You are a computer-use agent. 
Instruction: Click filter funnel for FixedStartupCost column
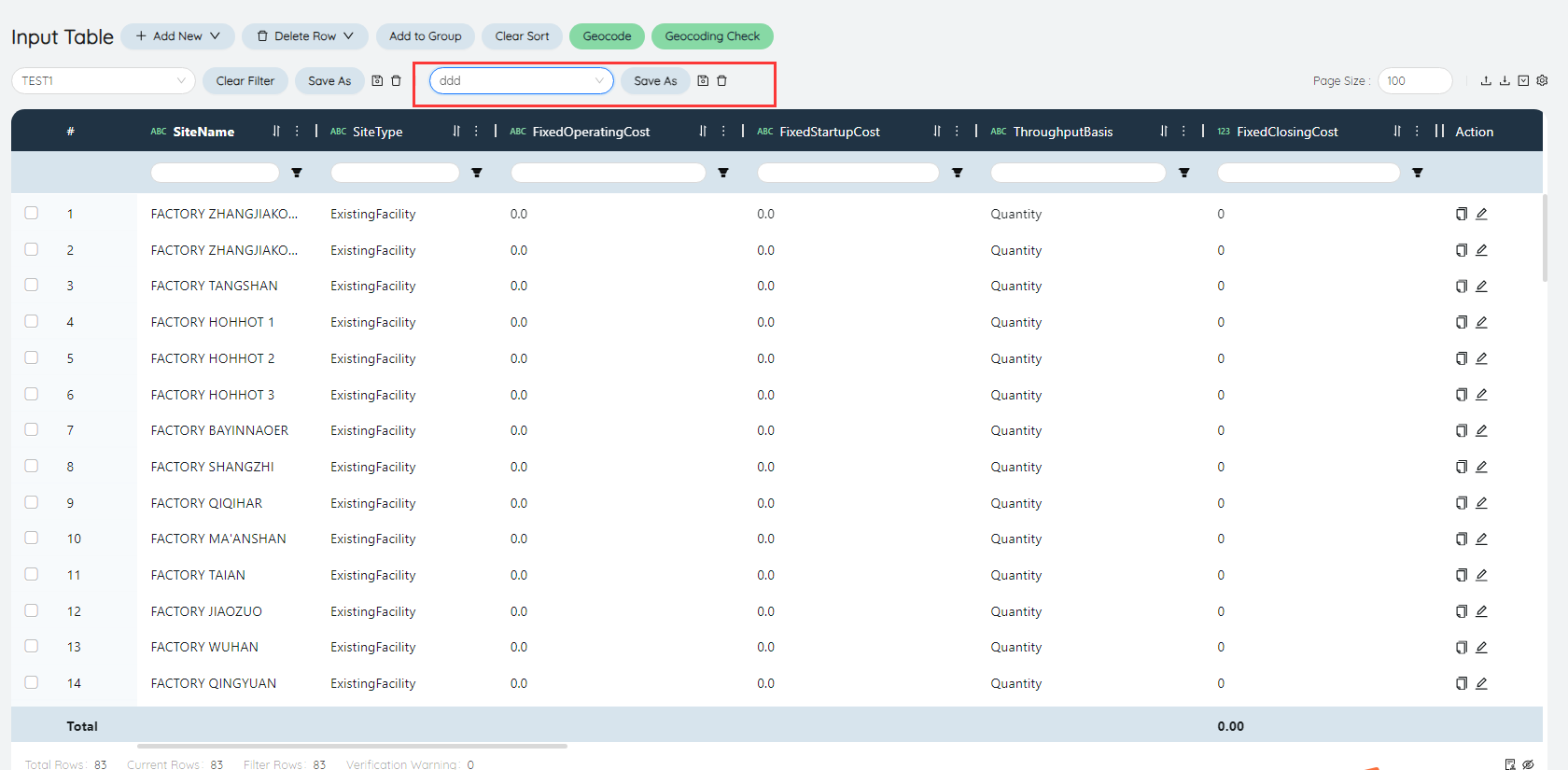click(x=958, y=173)
